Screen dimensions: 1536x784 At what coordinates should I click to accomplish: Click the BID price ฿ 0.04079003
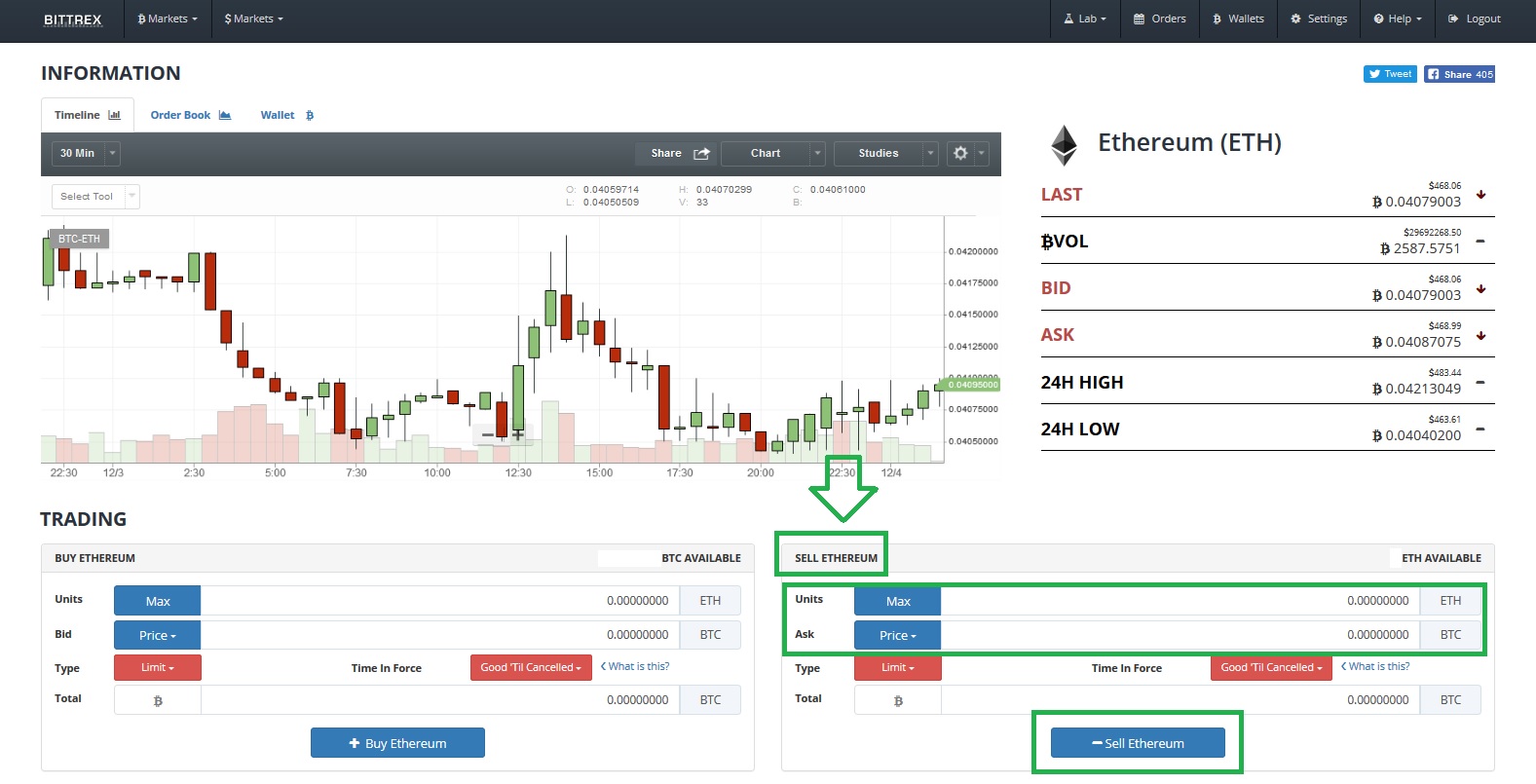click(1416, 296)
